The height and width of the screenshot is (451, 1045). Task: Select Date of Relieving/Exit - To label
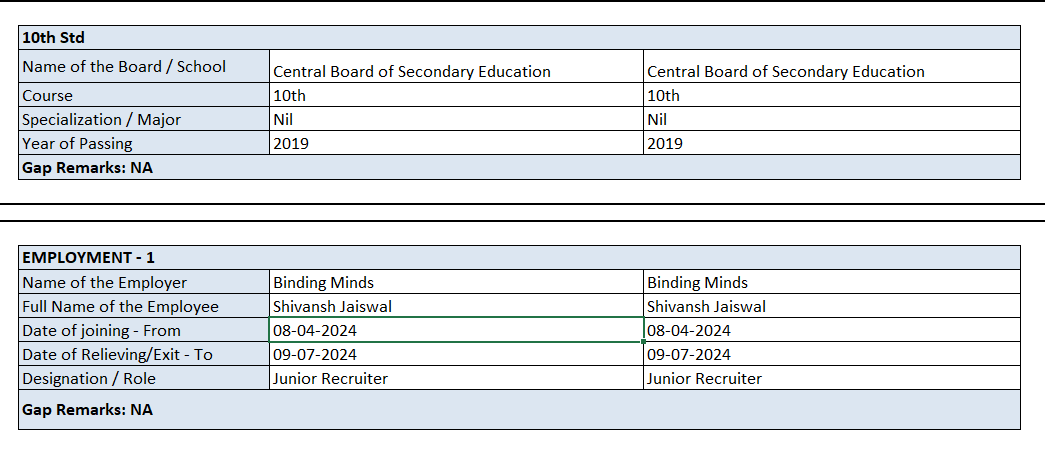(117, 355)
